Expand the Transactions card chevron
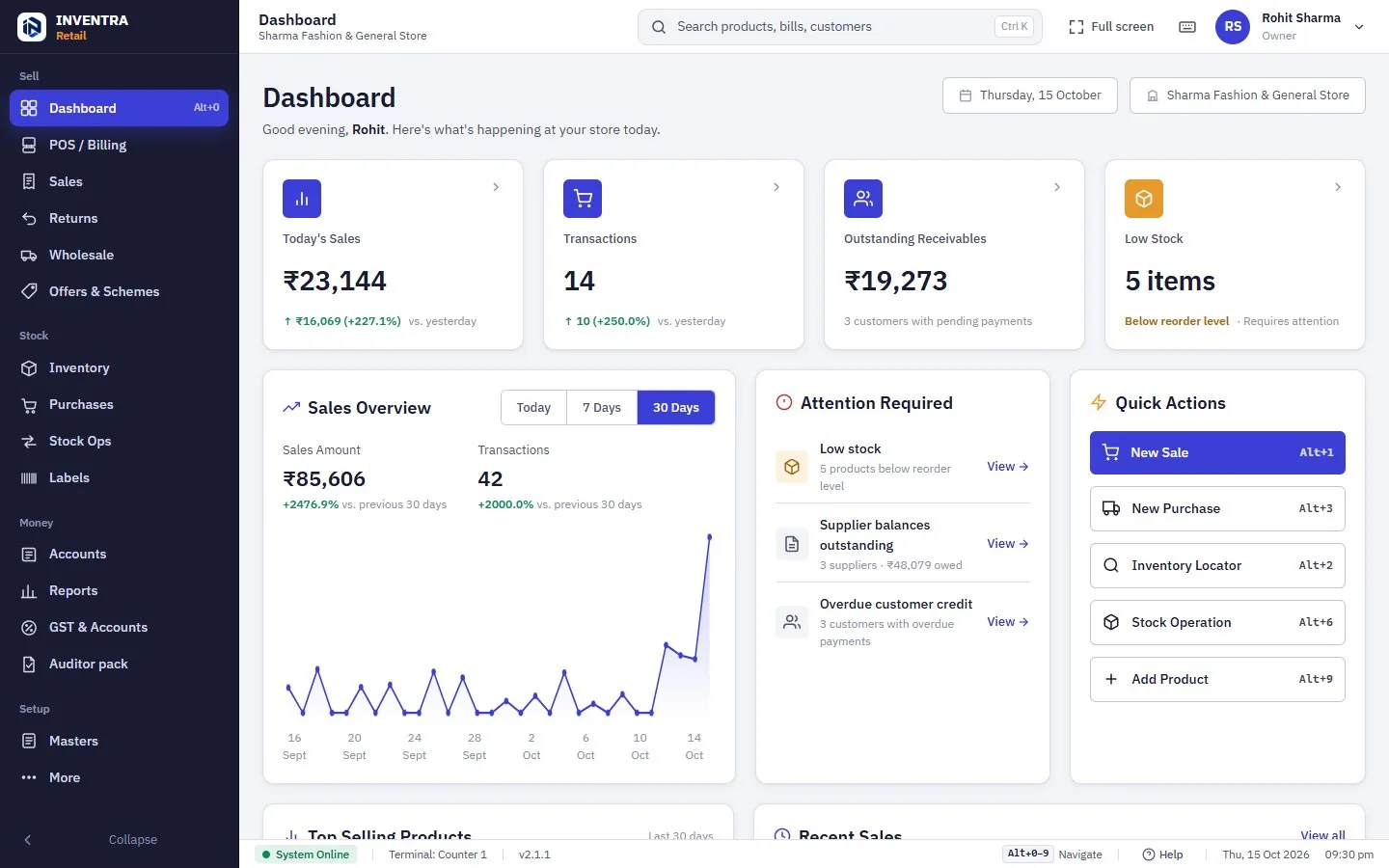Viewport: 1389px width, 868px height. click(x=776, y=187)
